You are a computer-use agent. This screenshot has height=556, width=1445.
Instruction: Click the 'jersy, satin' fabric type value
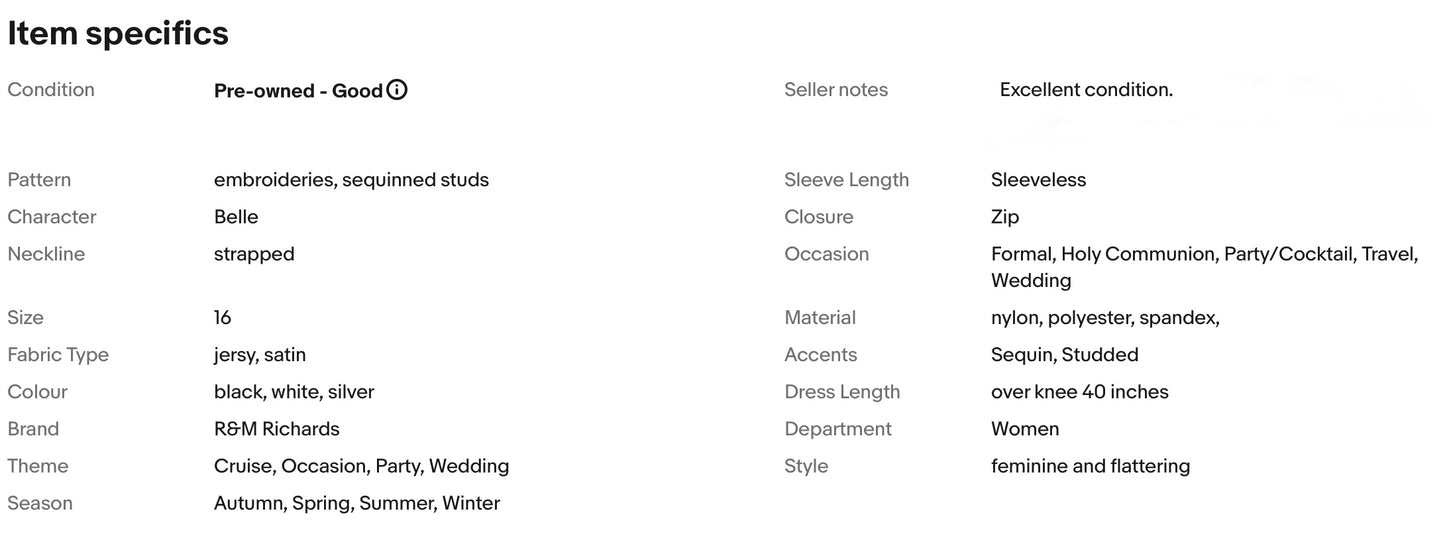coord(260,355)
